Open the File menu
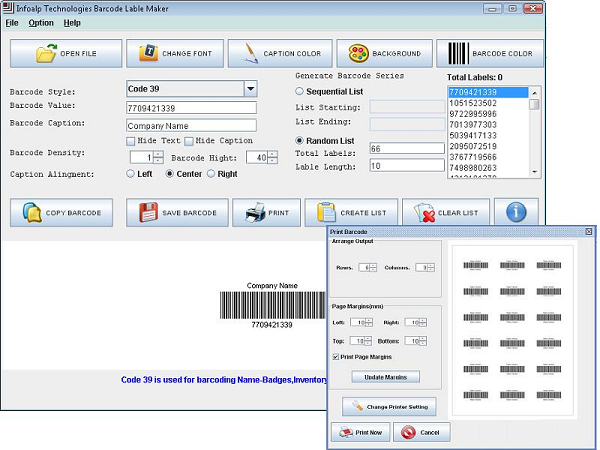600x450 pixels. pos(12,22)
